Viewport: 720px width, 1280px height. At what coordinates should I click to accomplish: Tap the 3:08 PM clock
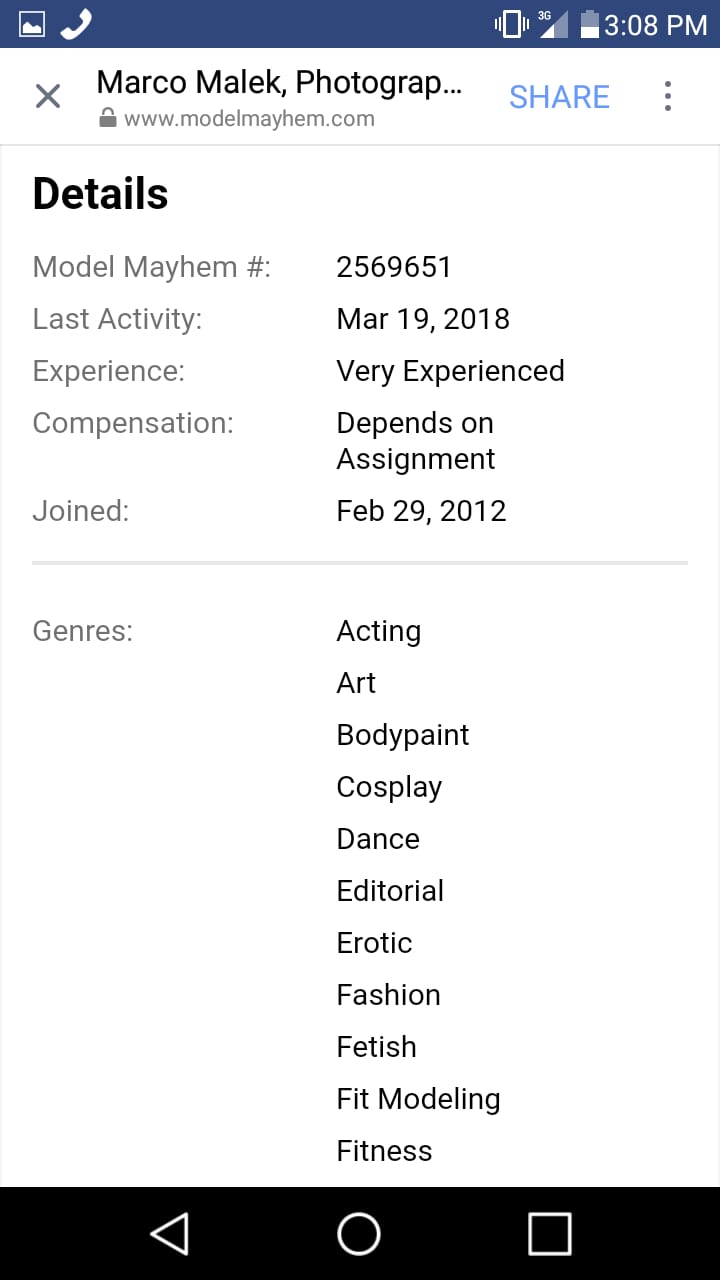point(655,25)
